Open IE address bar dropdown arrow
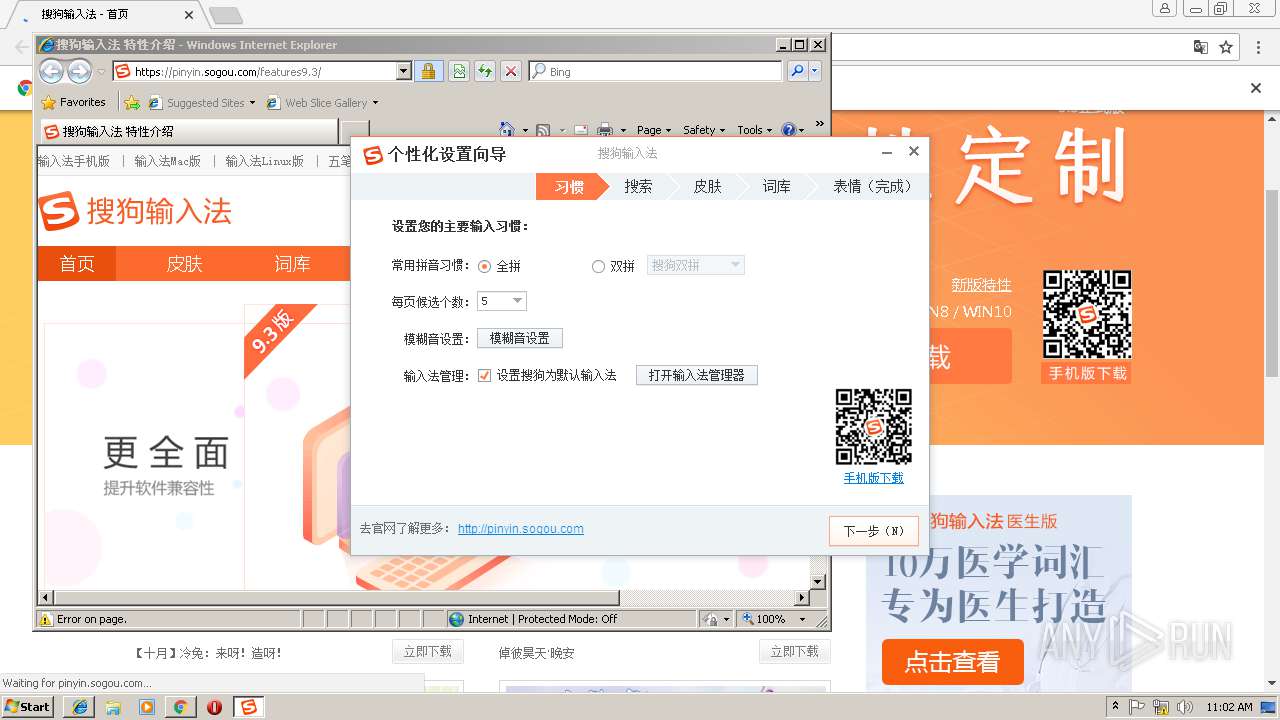 [x=404, y=71]
